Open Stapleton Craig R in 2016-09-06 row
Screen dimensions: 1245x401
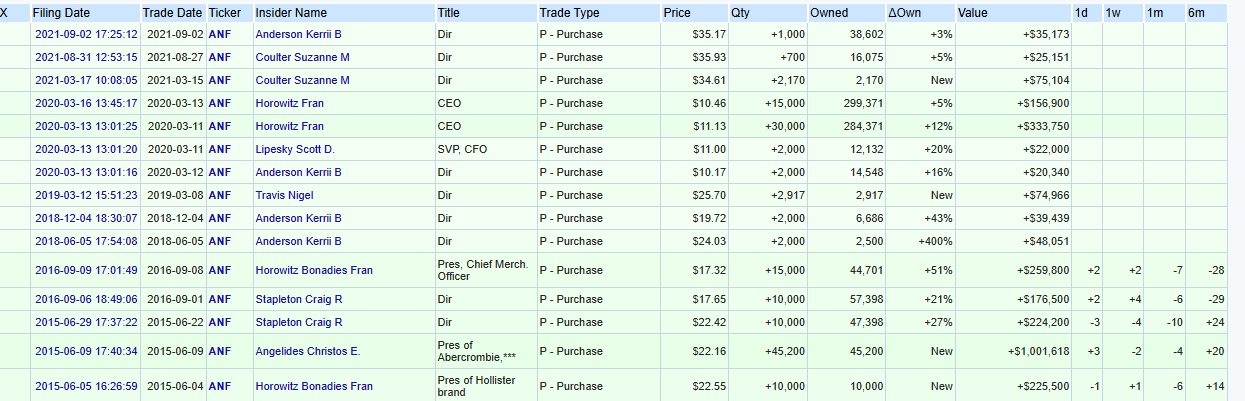[299, 299]
